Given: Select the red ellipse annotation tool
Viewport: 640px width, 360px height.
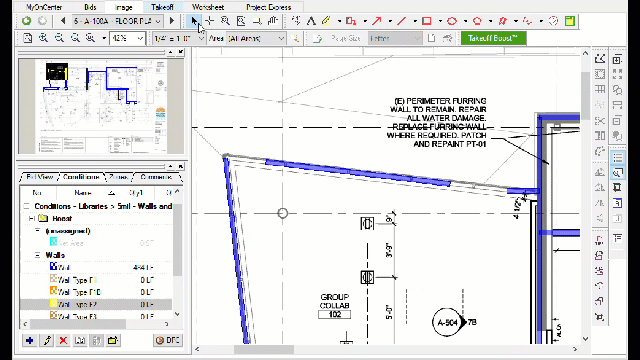Looking at the screenshot, I should pyautogui.click(x=452, y=21).
